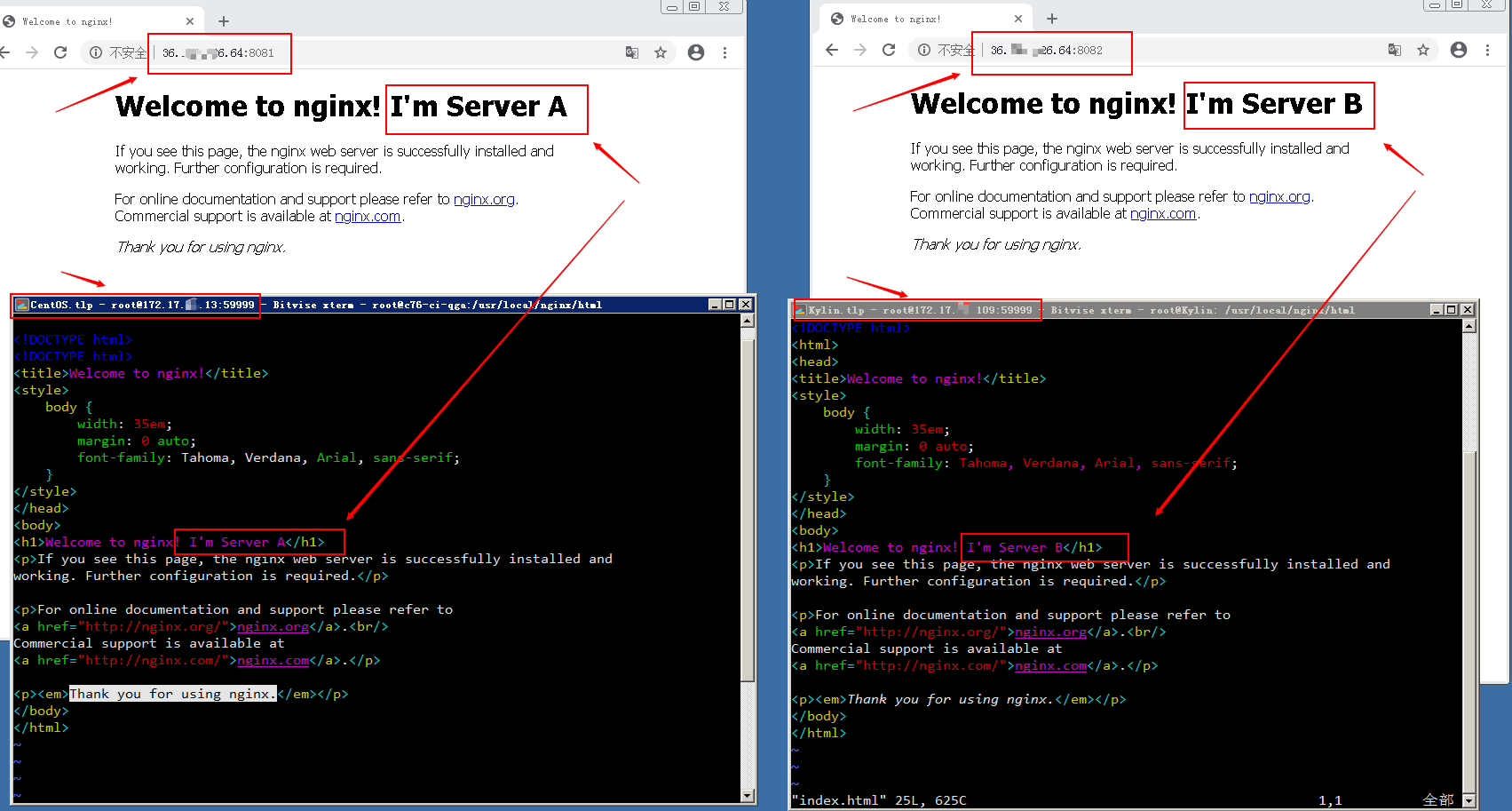
Task: Click 'I'm Server A</h1>' line in CentOS terminal
Action: 257,542
